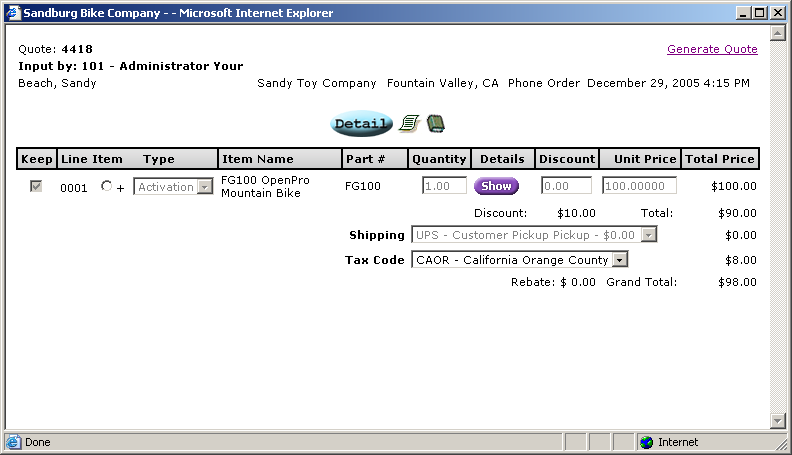The image size is (792, 455).
Task: Expand the Tax Code dropdown
Action: [619, 260]
